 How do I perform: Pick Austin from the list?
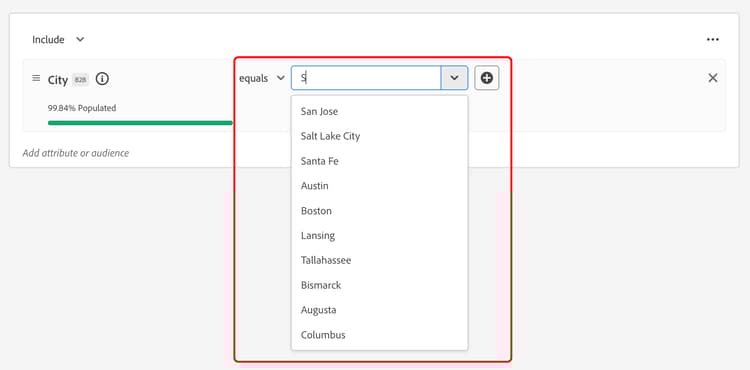(x=379, y=186)
